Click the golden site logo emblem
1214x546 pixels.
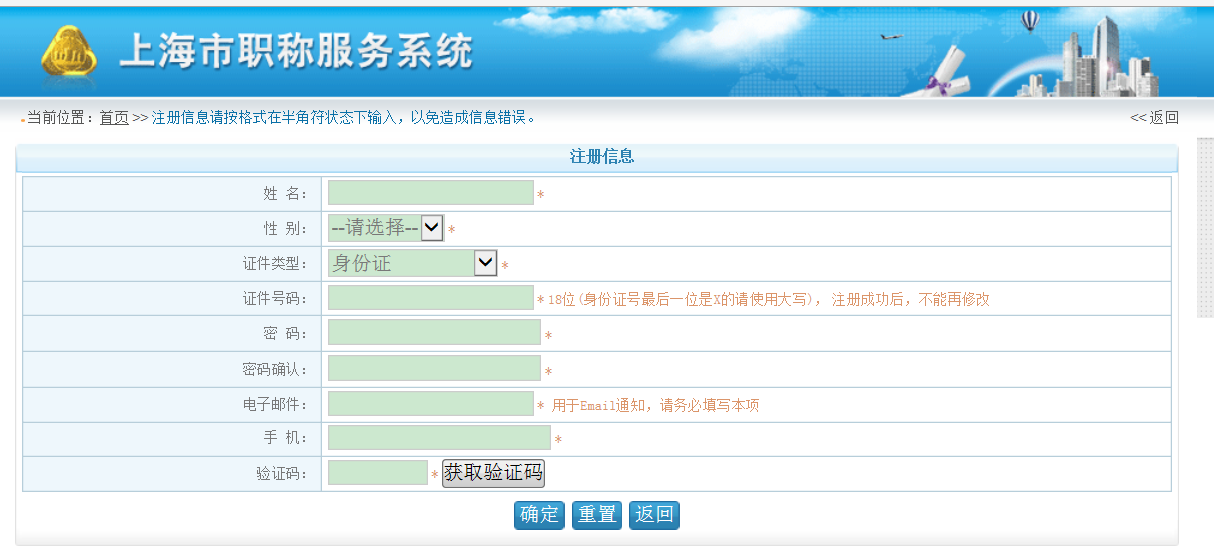[x=69, y=52]
